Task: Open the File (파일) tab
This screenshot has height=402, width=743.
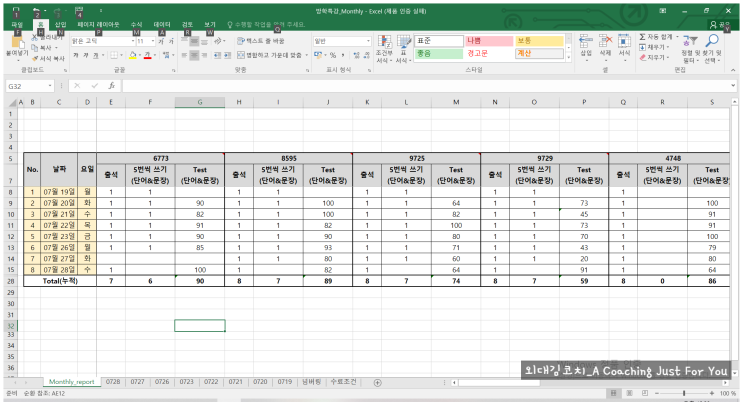Action: 17,25
